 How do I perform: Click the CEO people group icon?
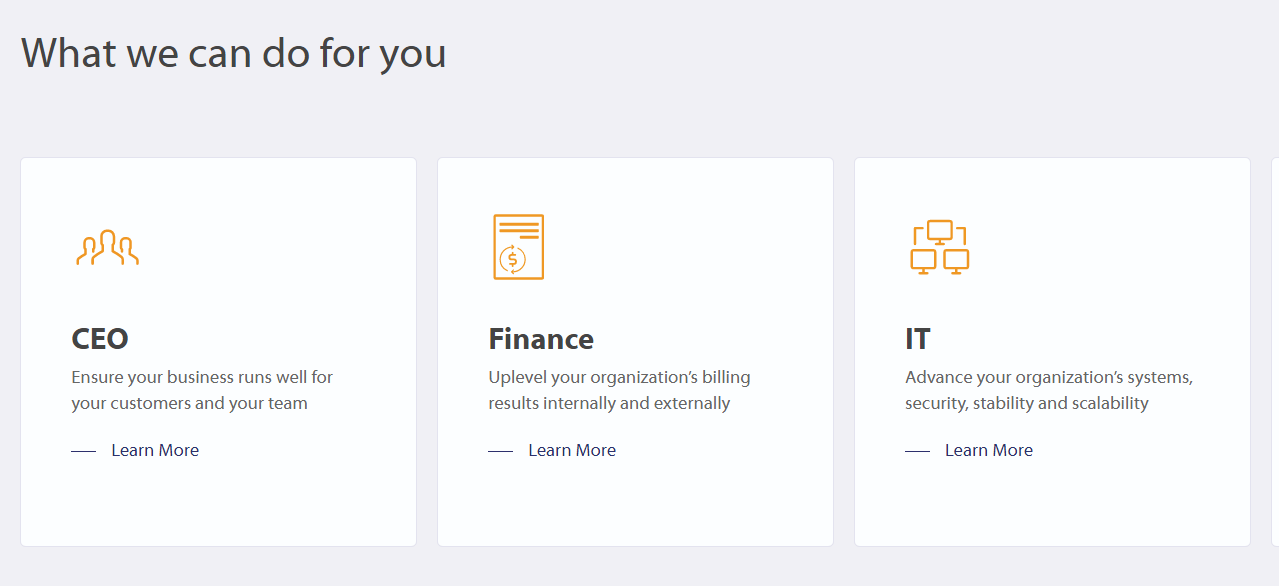point(107,248)
